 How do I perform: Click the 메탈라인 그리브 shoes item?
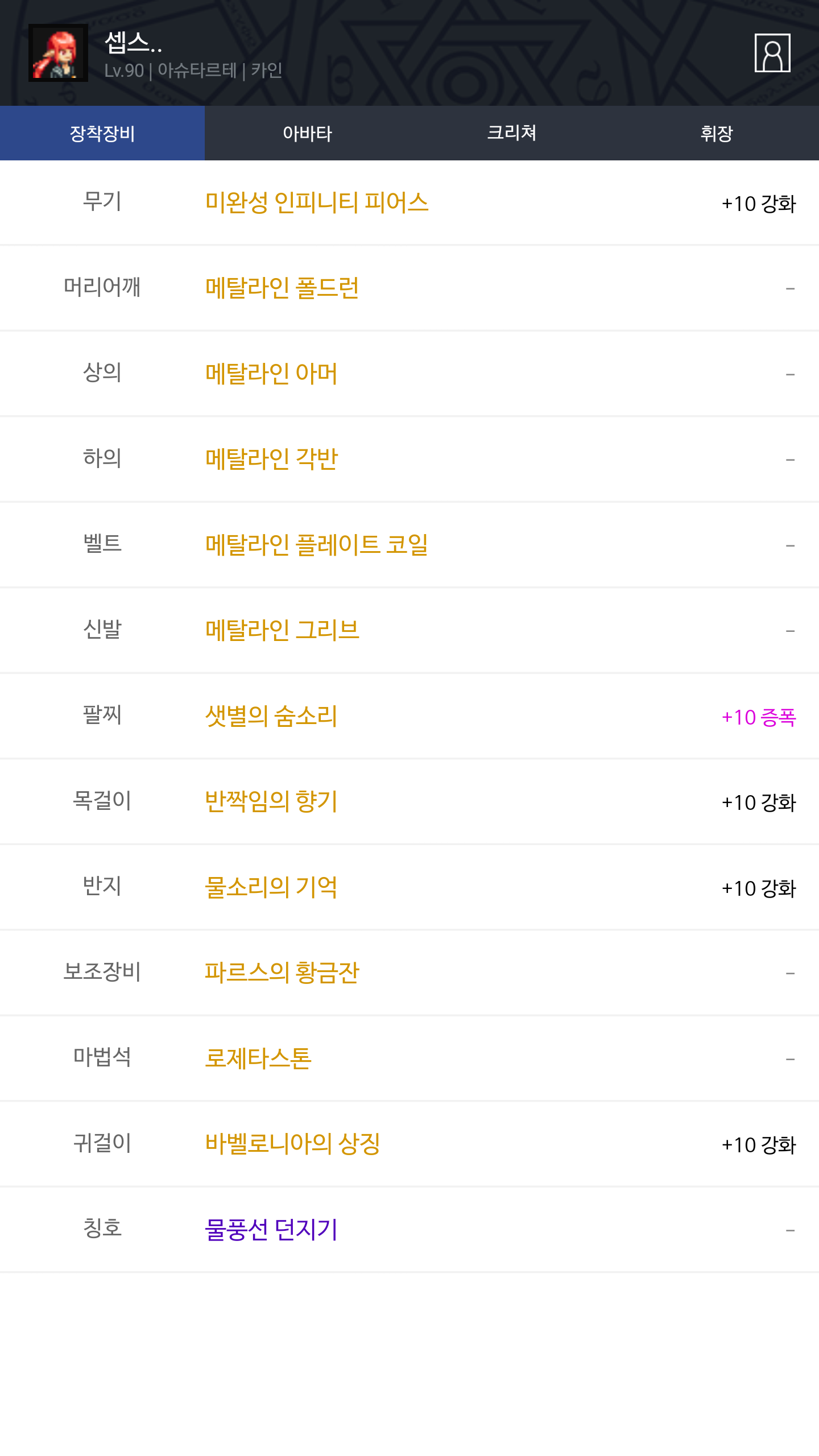click(282, 630)
